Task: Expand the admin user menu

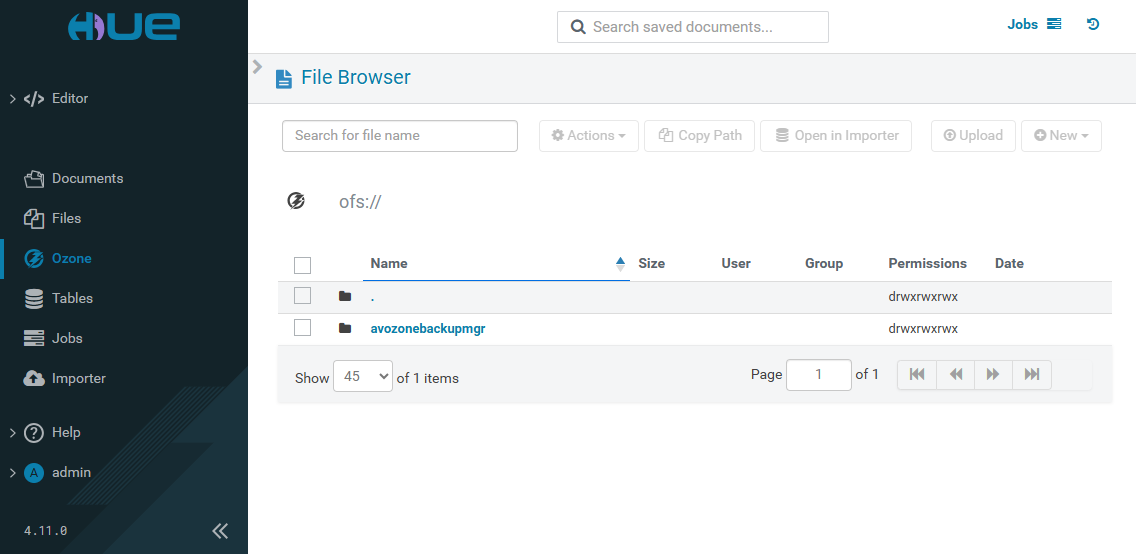Action: [x=12, y=472]
